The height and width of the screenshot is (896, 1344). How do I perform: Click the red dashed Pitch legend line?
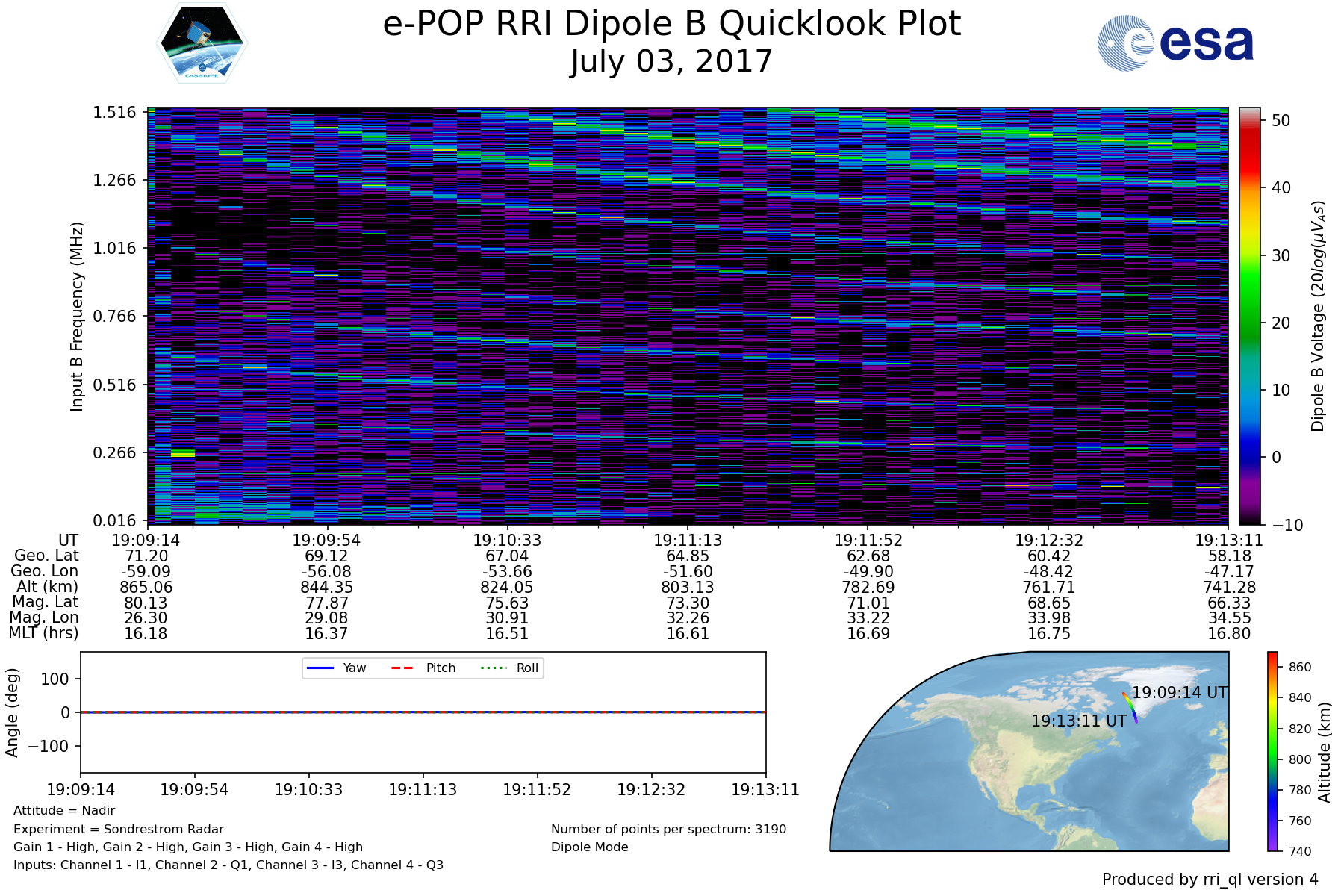tap(402, 668)
